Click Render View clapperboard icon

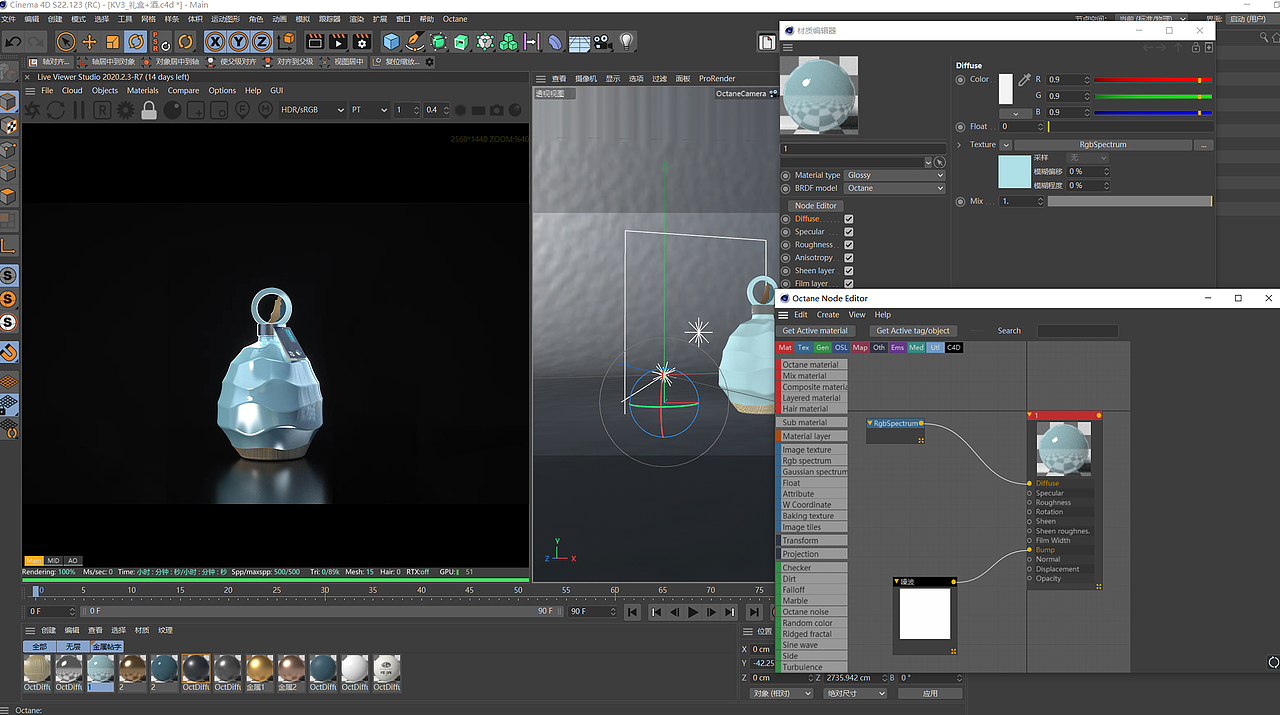315,42
